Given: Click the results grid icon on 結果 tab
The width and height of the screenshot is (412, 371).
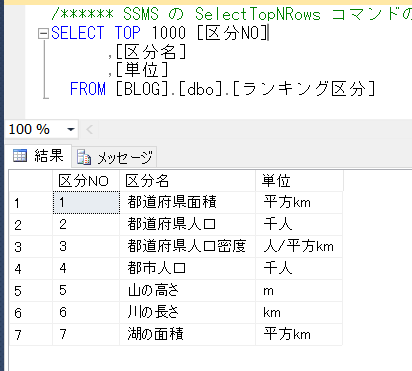Looking at the screenshot, I should click(20, 156).
